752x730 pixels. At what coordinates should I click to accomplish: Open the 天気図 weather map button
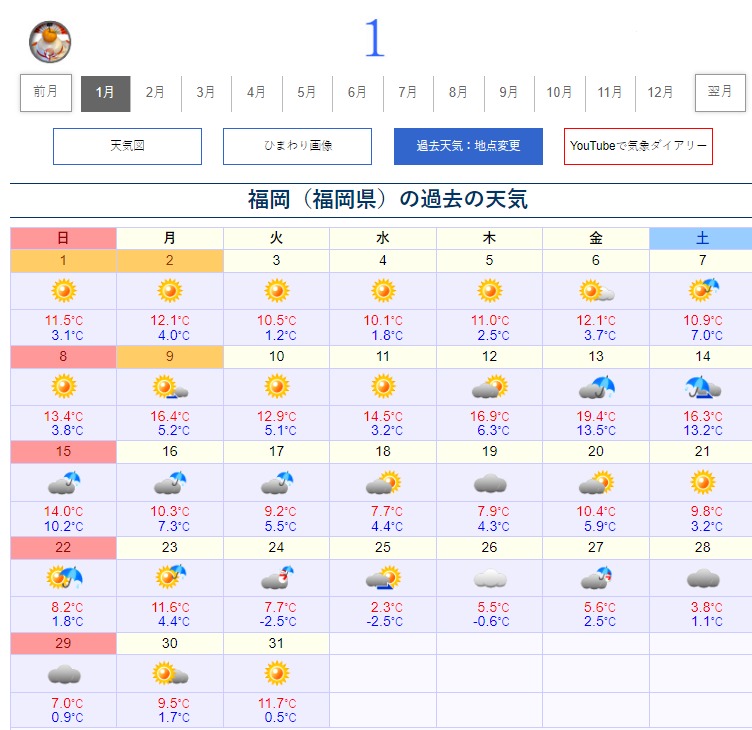coord(127,146)
